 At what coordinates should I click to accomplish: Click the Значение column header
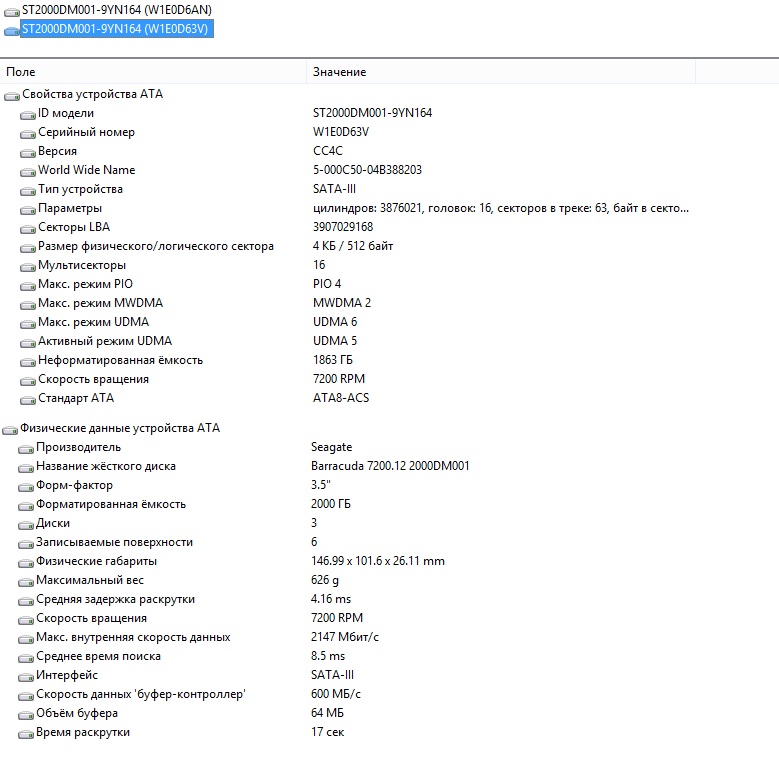coord(501,72)
